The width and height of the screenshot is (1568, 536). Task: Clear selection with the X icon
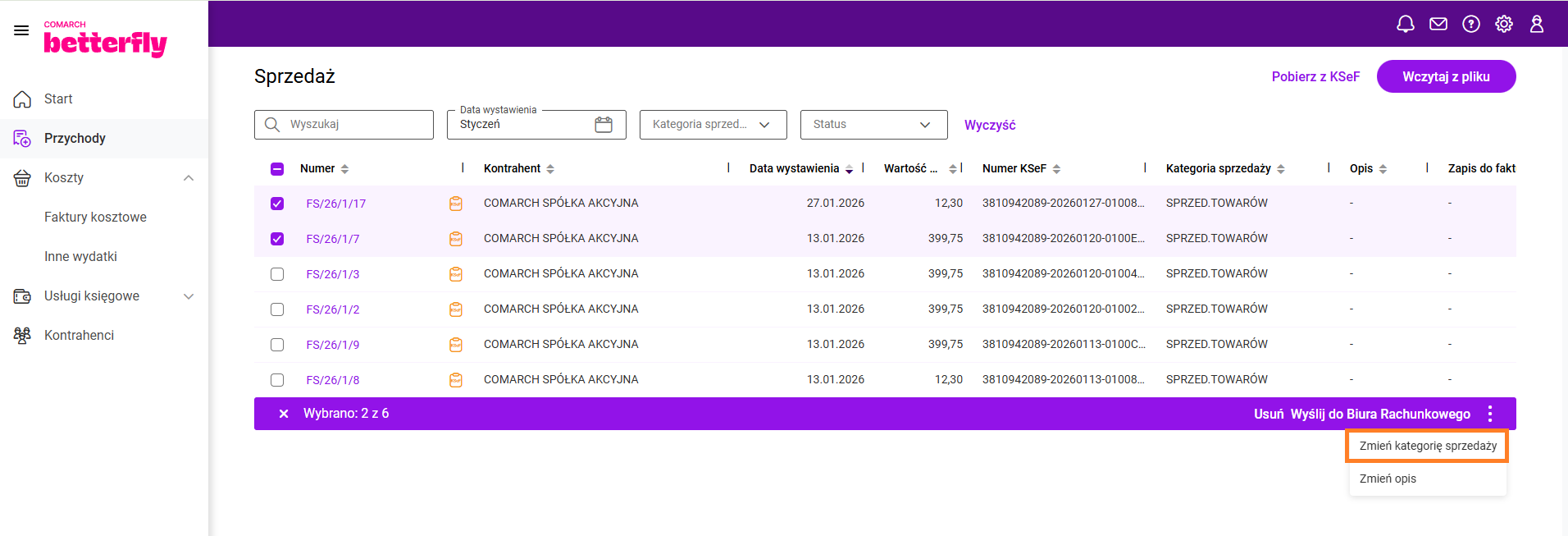pyautogui.click(x=284, y=414)
